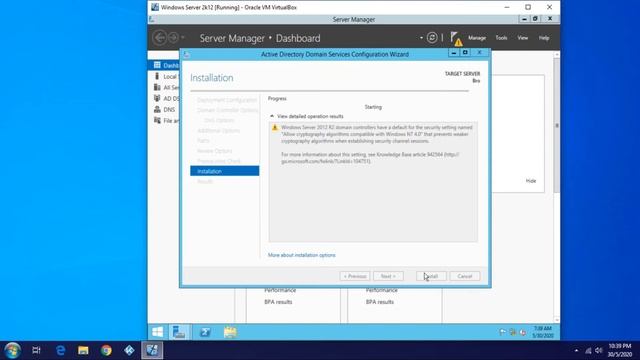Cancel the AD DS configuration wizard
This screenshot has width=640, height=360.
pos(464,276)
